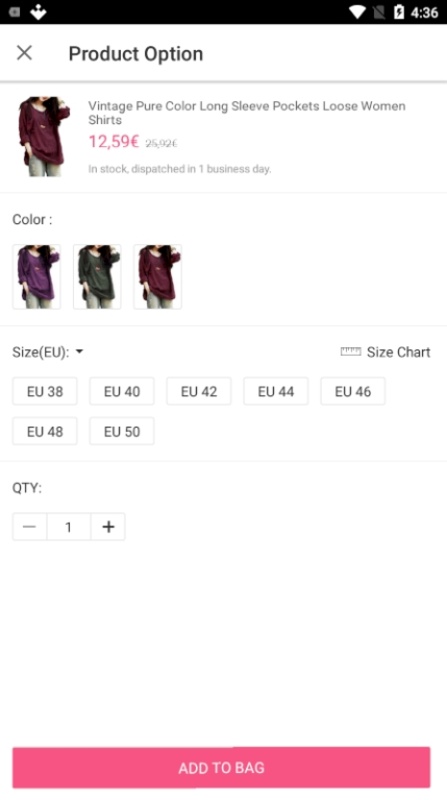Select the purple shirt color

click(36, 277)
